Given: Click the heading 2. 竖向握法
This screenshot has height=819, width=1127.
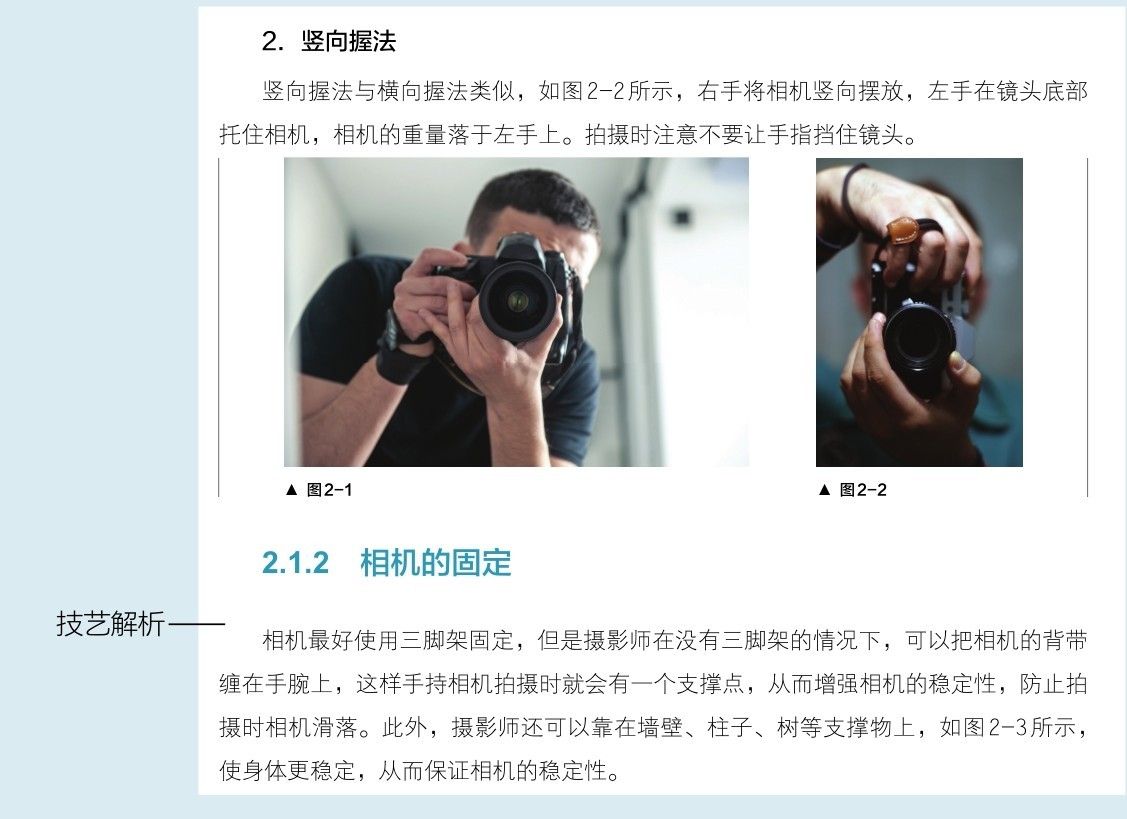Looking at the screenshot, I should click(329, 41).
